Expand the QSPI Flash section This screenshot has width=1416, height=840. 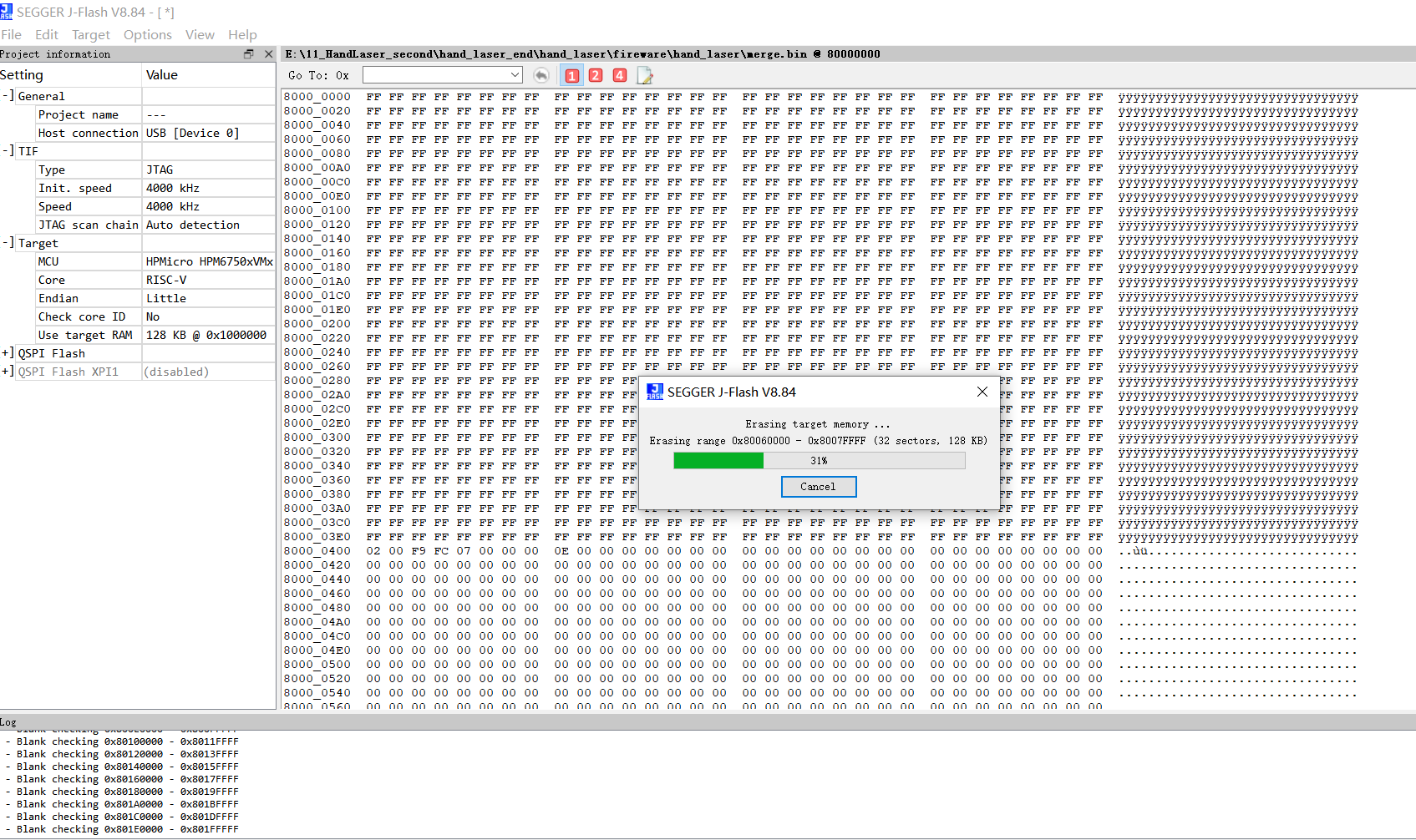pos(8,353)
